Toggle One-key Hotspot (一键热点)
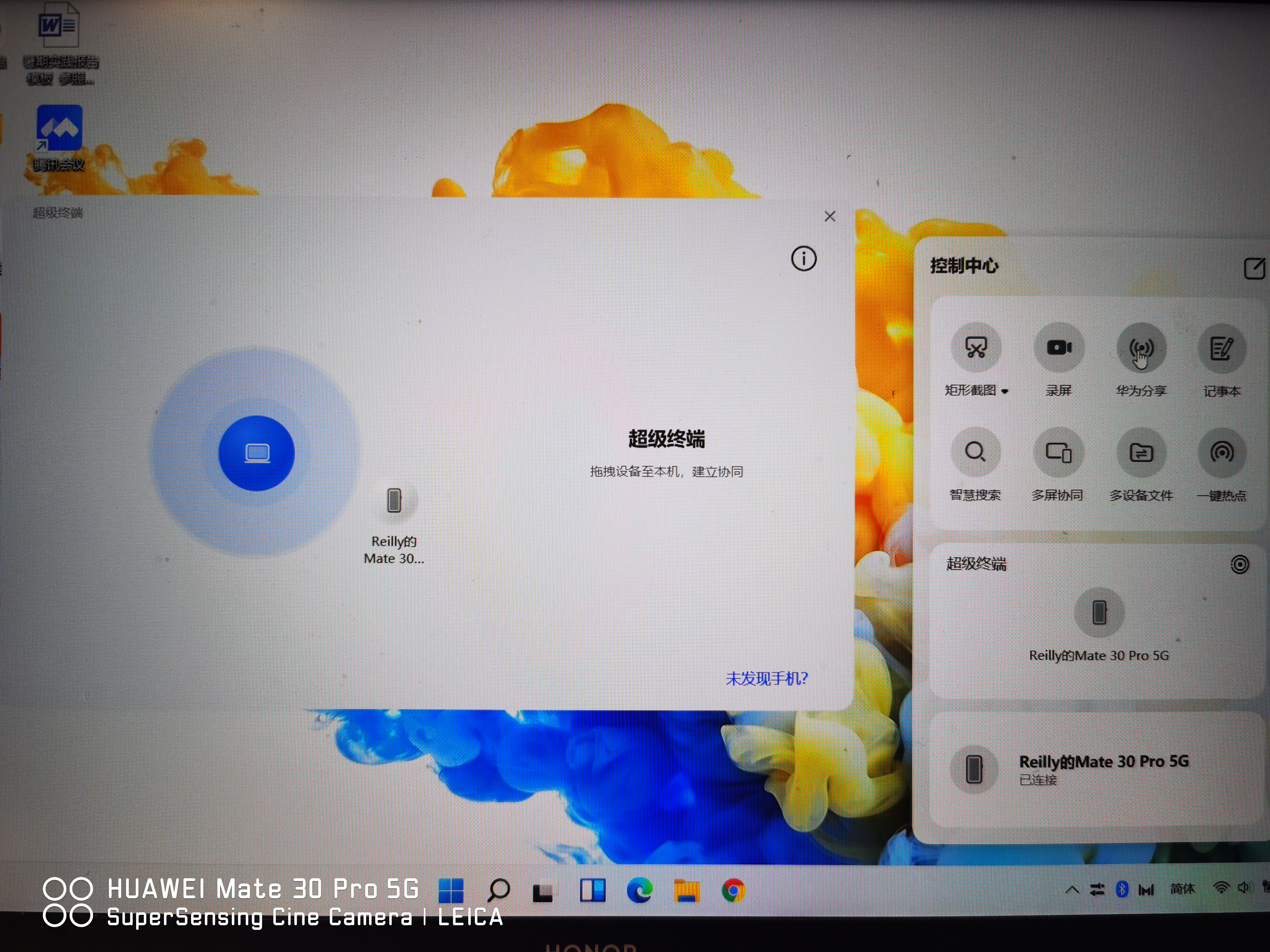This screenshot has height=952, width=1270. coord(1222,452)
